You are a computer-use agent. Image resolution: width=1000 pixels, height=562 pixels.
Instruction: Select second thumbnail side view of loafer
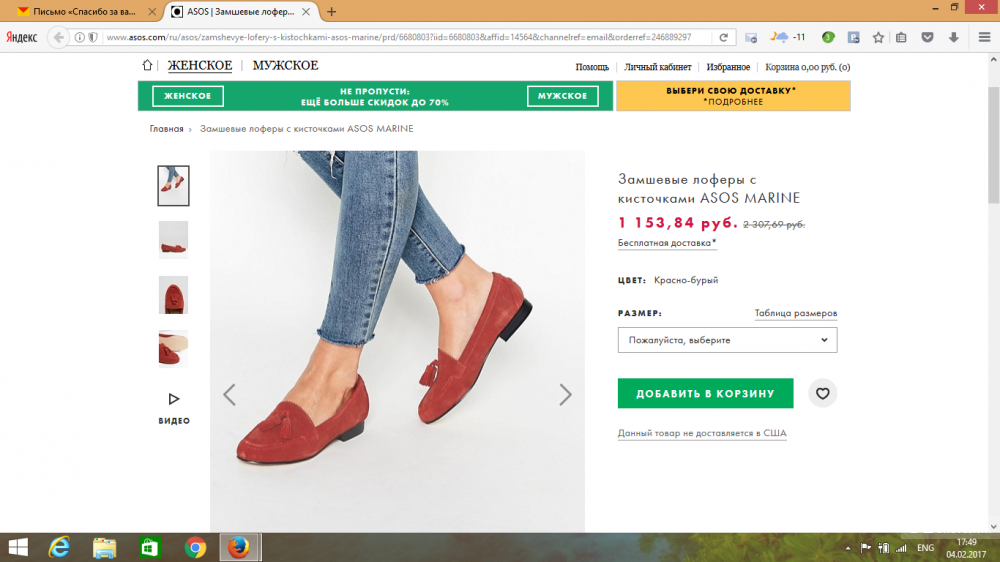pyautogui.click(x=173, y=240)
